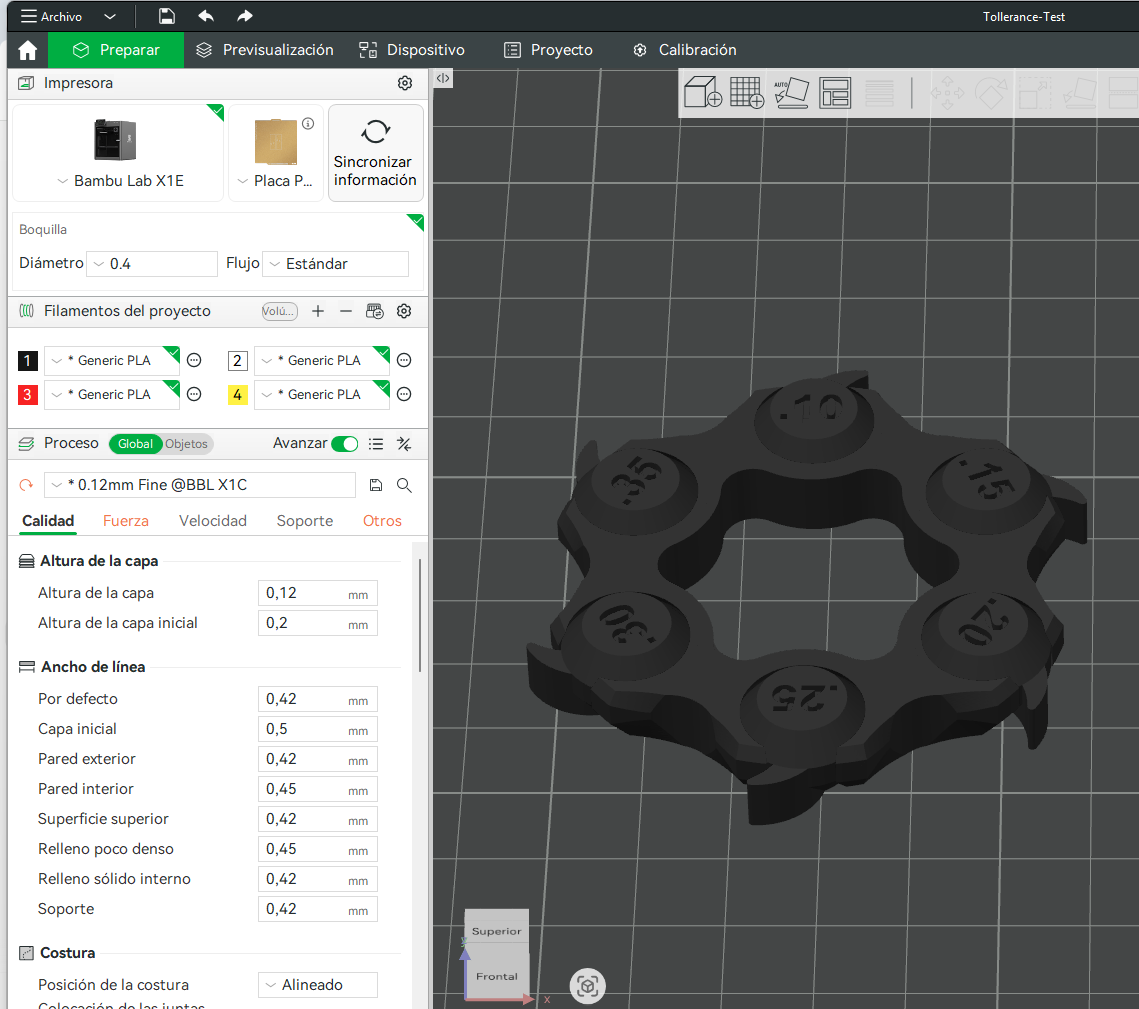The height and width of the screenshot is (1009, 1139).
Task: Open the Velocidad settings tab
Action: (213, 521)
